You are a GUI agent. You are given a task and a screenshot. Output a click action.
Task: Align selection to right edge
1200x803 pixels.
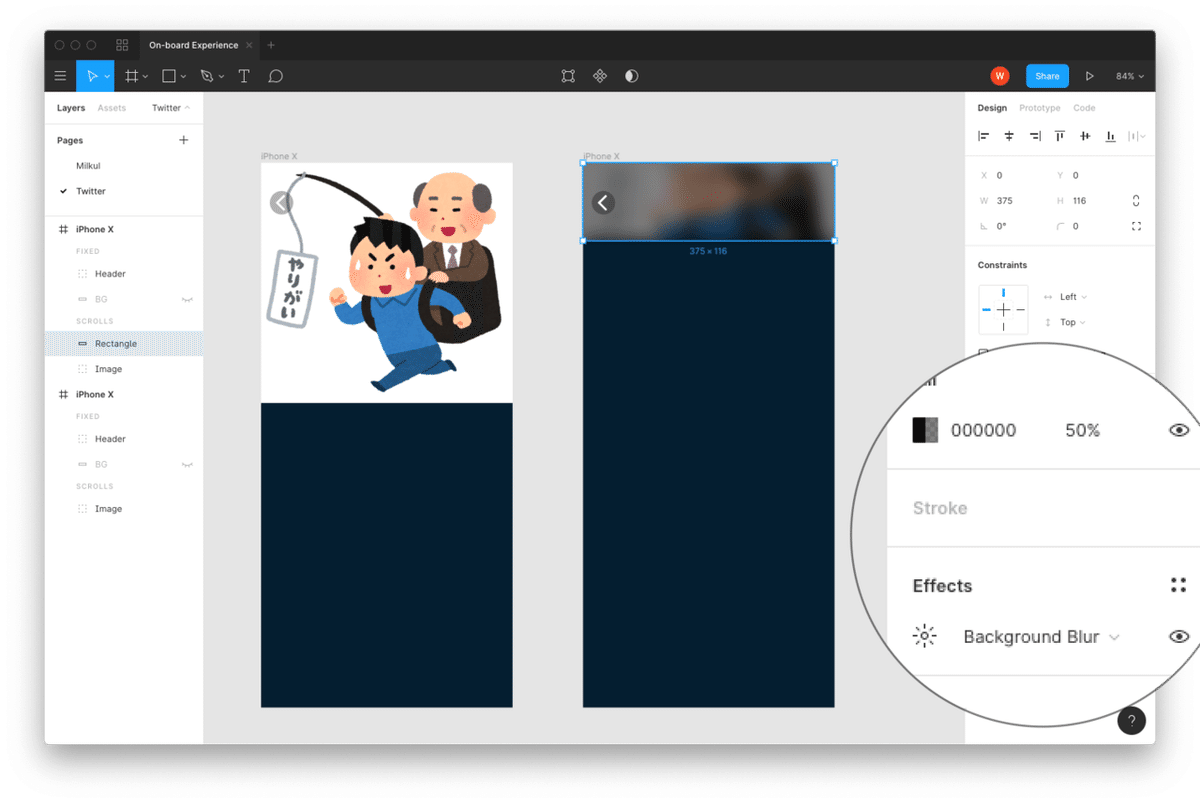tap(1035, 136)
